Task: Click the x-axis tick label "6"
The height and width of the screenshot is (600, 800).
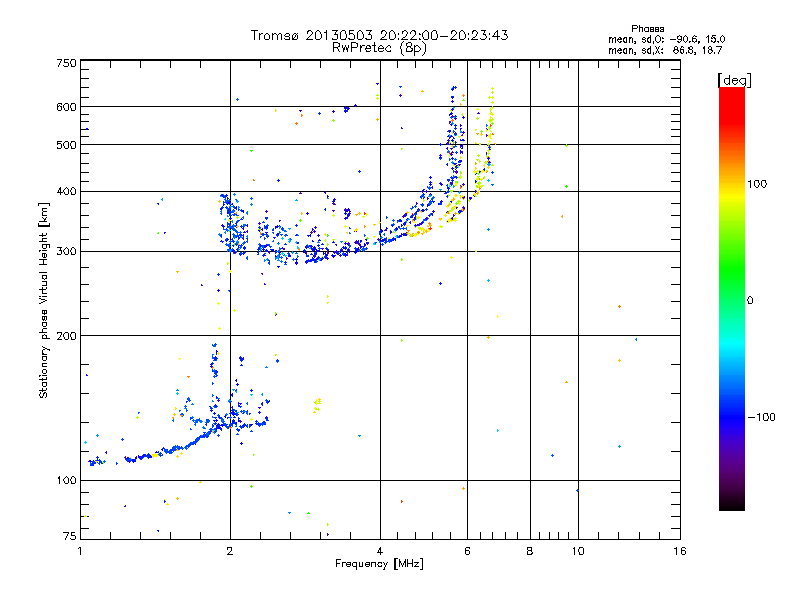Action: tap(467, 551)
